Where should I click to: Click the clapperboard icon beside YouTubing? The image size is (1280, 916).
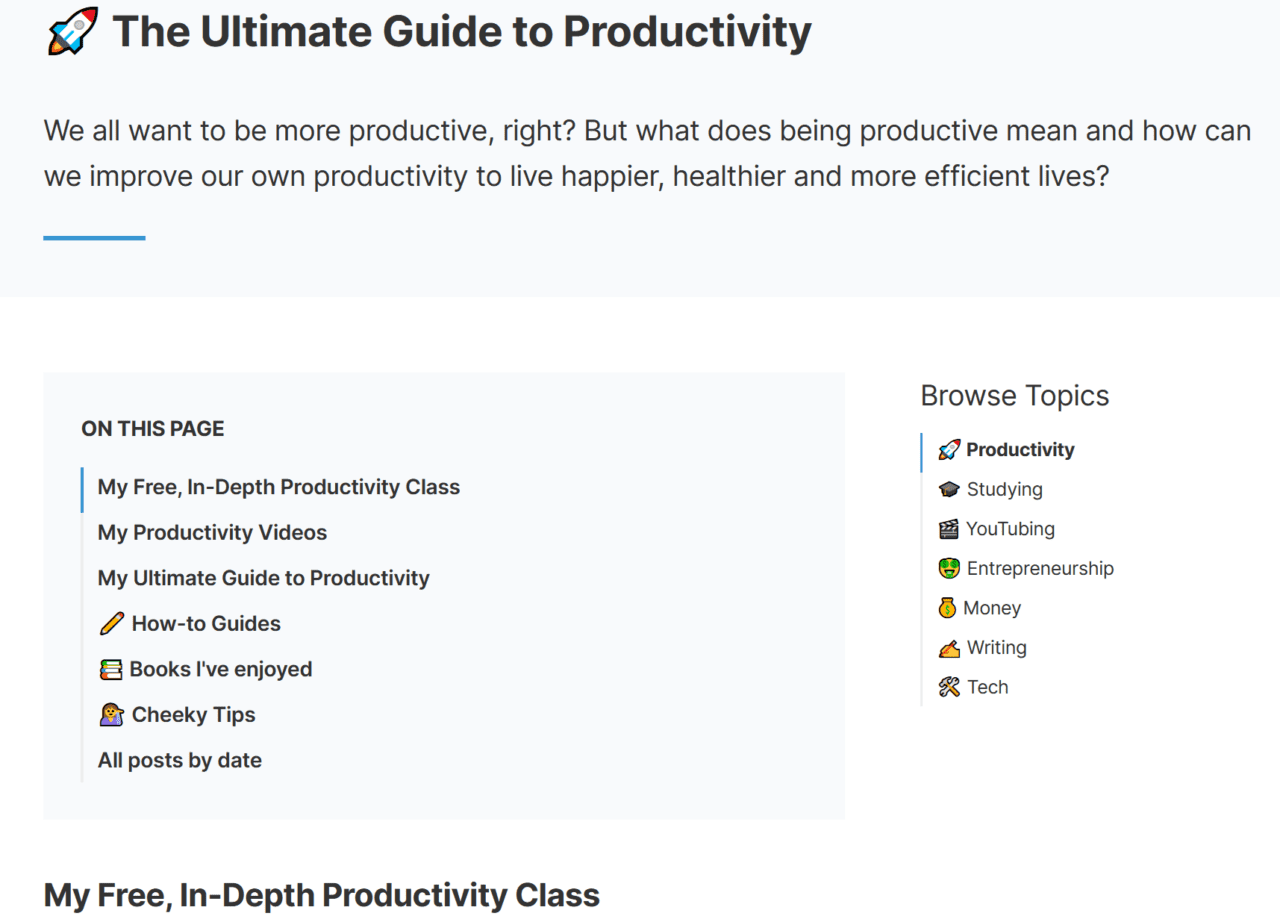point(949,529)
